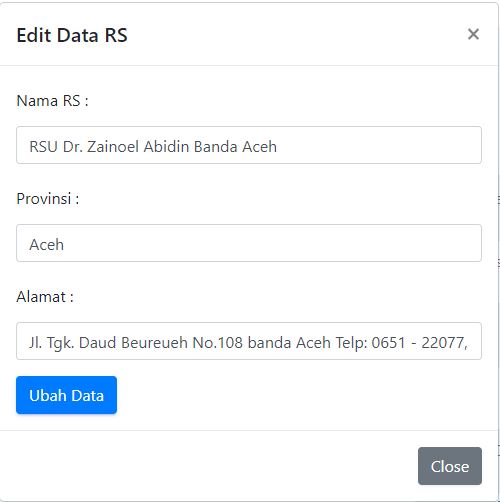Click the 'Alamat :' label
Viewport: 500px width, 502px height.
45,297
